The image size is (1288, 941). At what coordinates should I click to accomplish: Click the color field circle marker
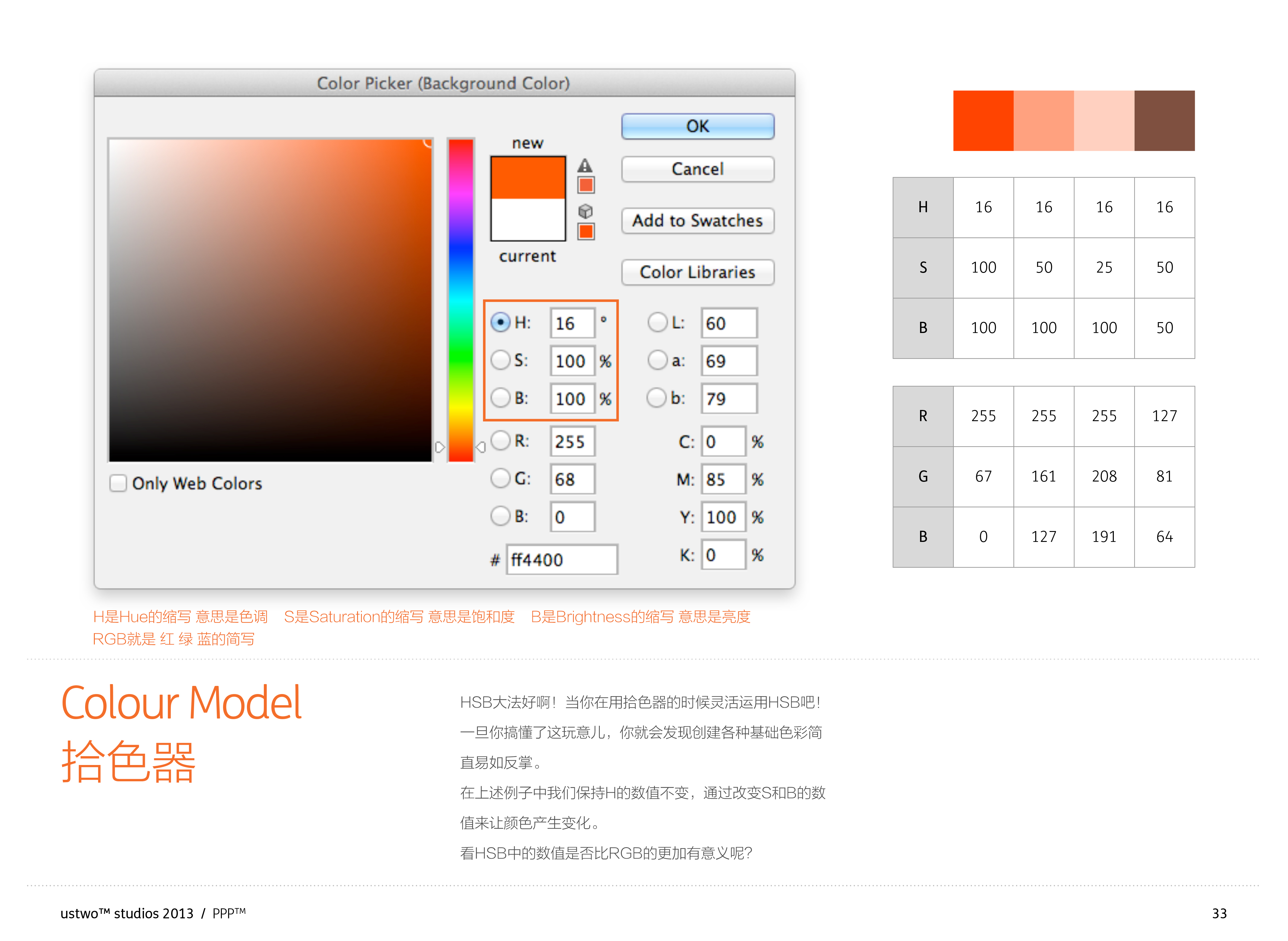pos(428,142)
